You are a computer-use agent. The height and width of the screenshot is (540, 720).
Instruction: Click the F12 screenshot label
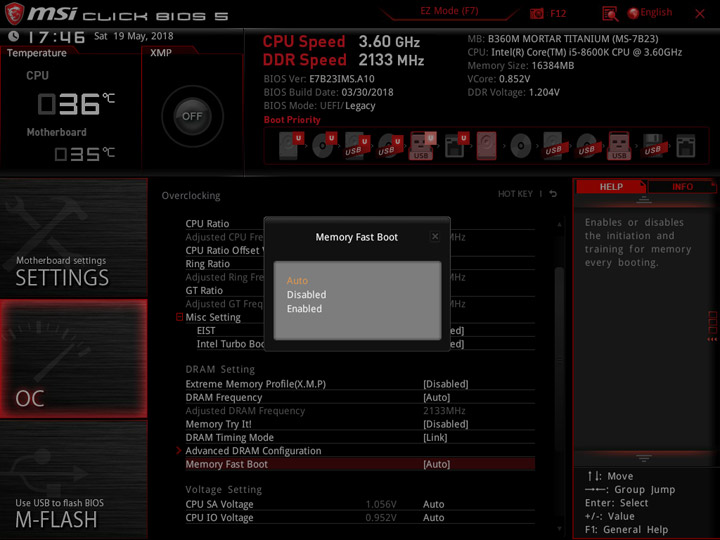point(558,13)
